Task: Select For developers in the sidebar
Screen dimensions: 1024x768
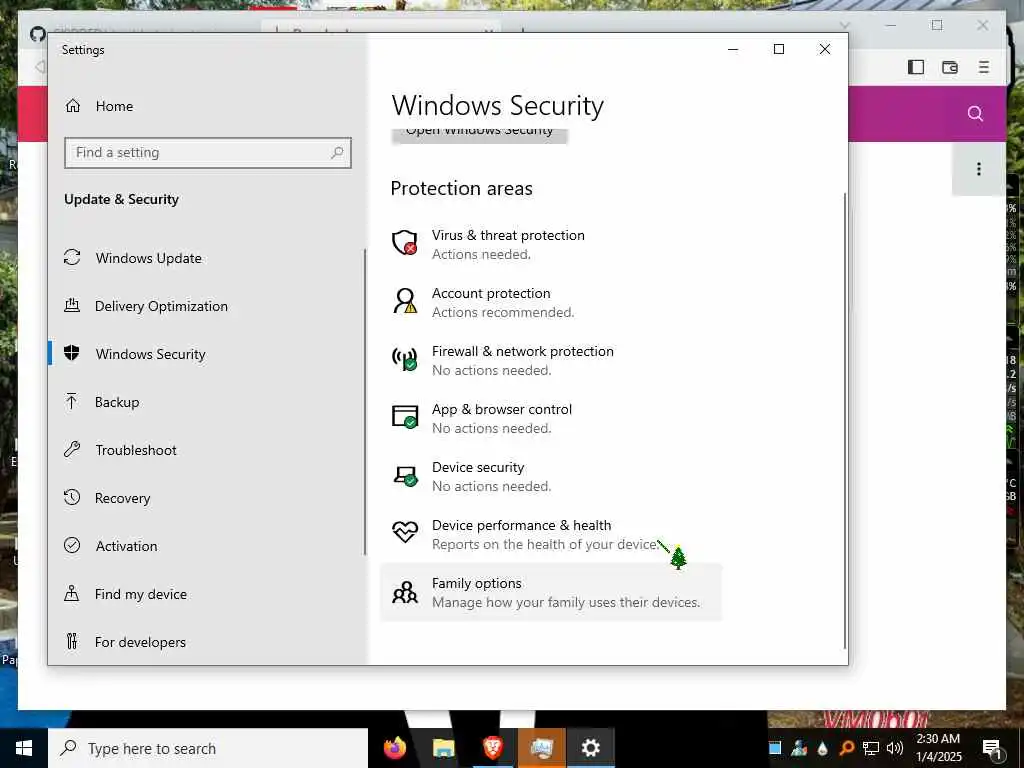Action: (140, 642)
